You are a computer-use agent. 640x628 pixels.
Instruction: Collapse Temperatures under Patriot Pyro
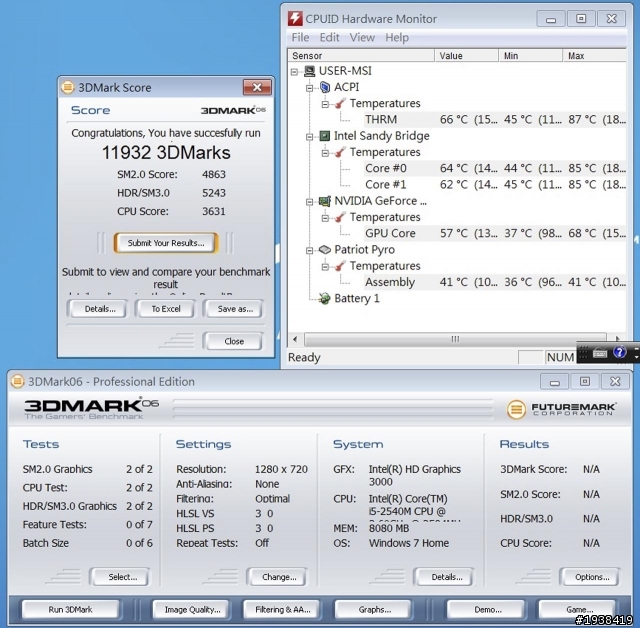pyautogui.click(x=325, y=266)
